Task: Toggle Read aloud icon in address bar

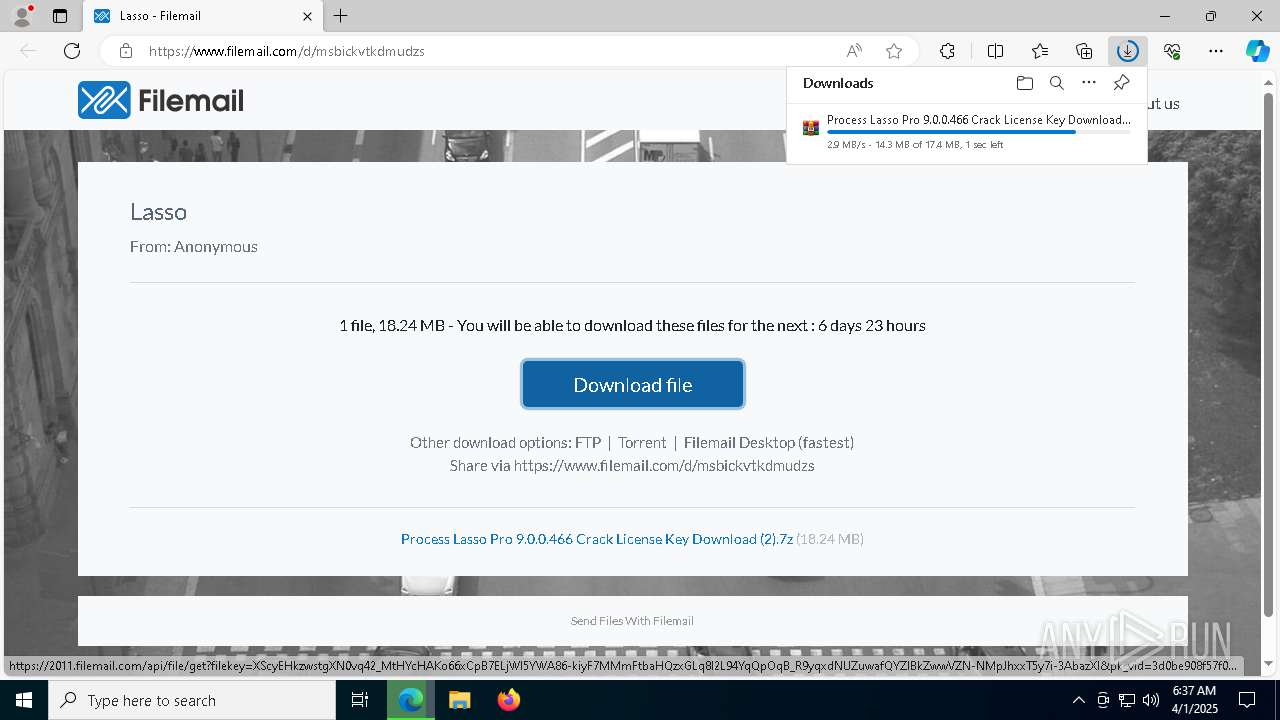Action: coord(854,51)
